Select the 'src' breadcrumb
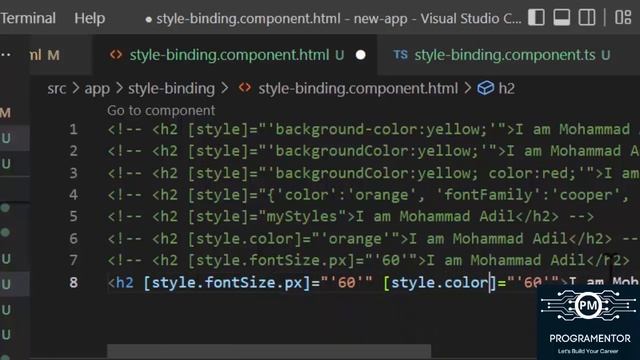640x360 pixels. 56,88
